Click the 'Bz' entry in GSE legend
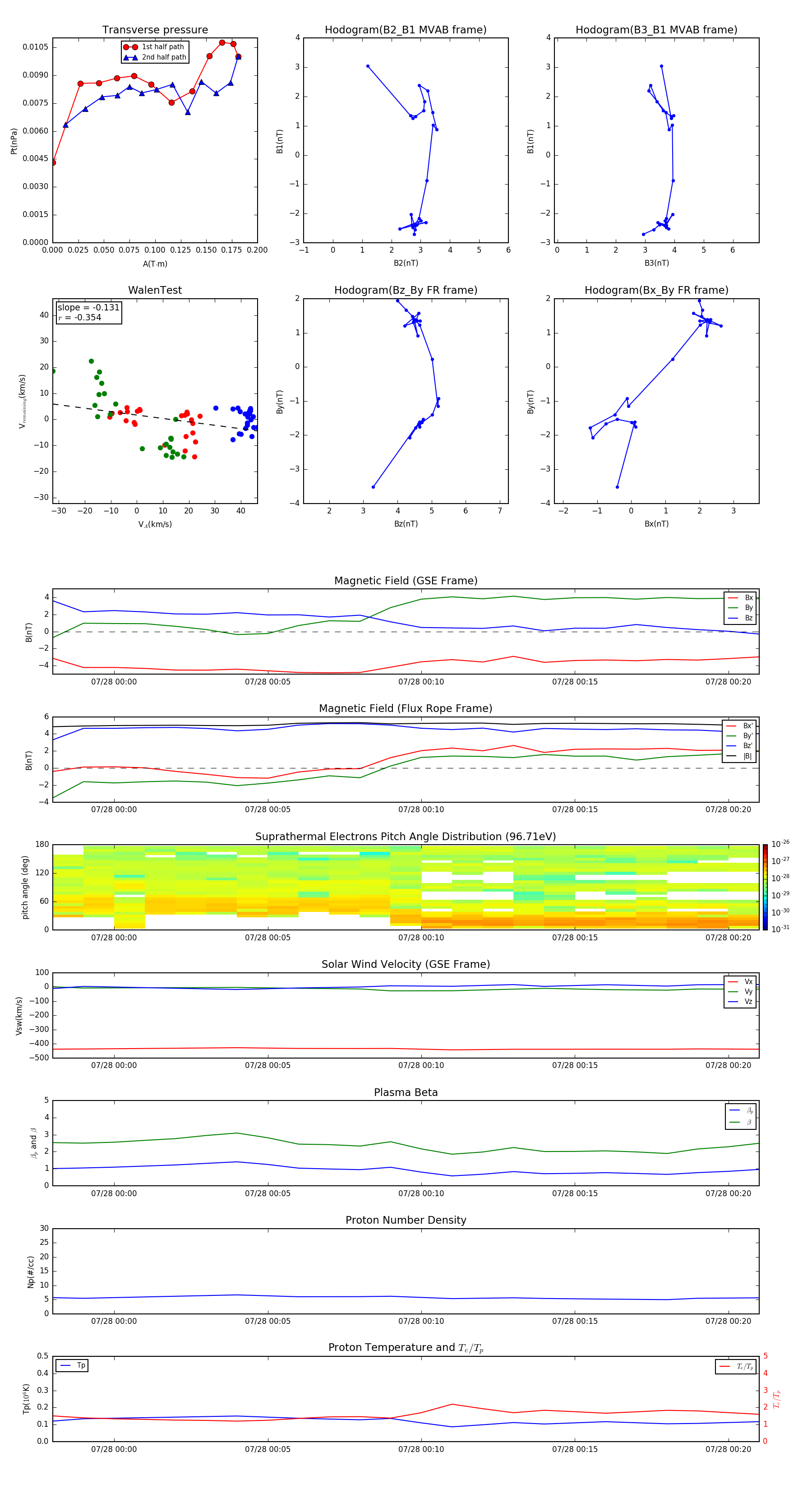Screen dimensions: 812x1489 click(x=740, y=618)
